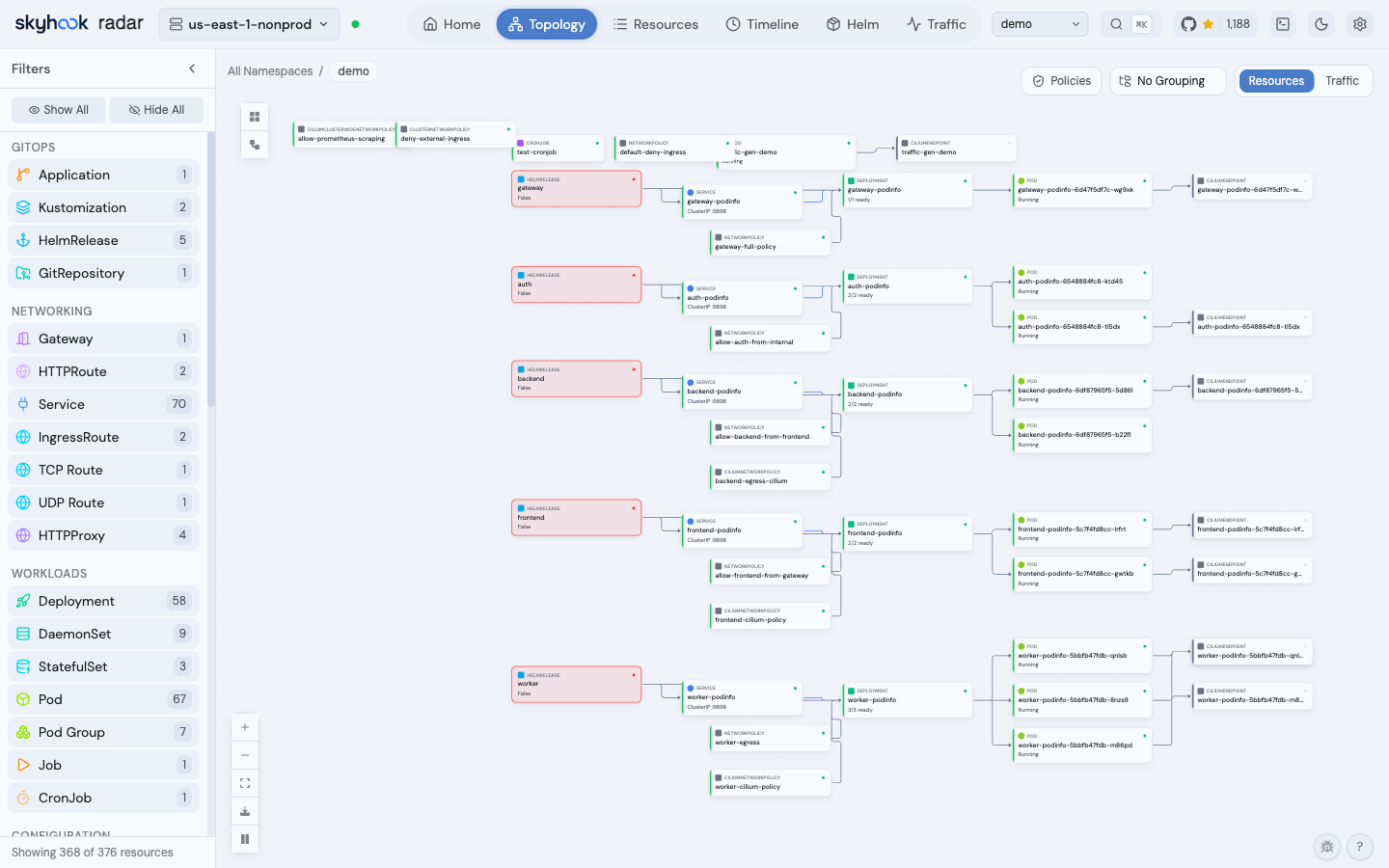This screenshot has width=1389, height=868.
Task: Open the No Grouping selector
Action: [1168, 81]
